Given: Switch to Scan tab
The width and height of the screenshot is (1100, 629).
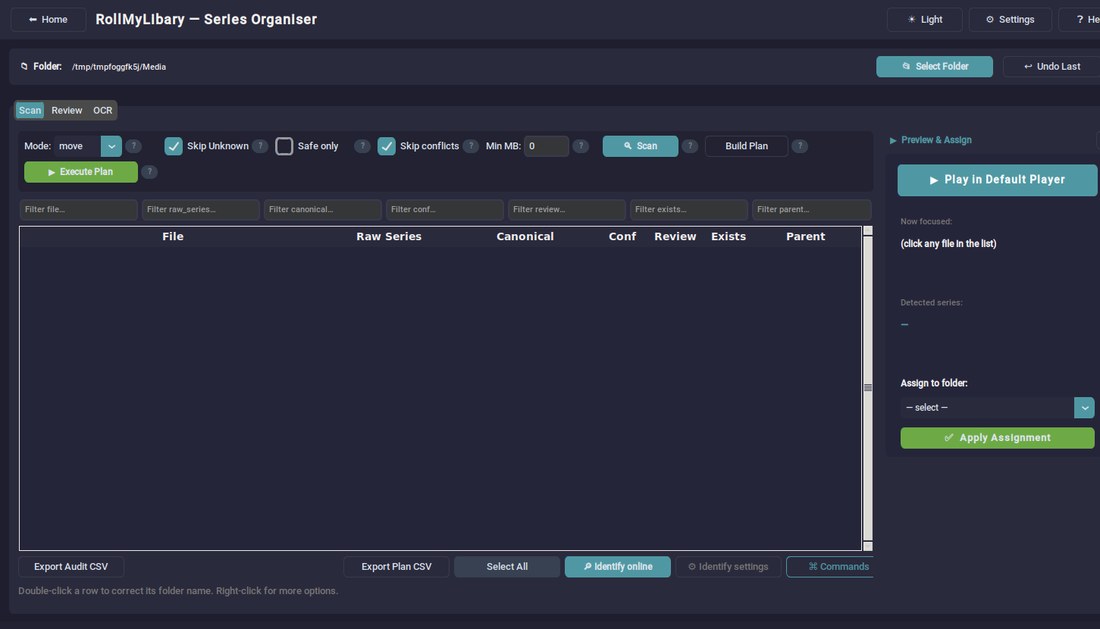Looking at the screenshot, I should (30, 110).
